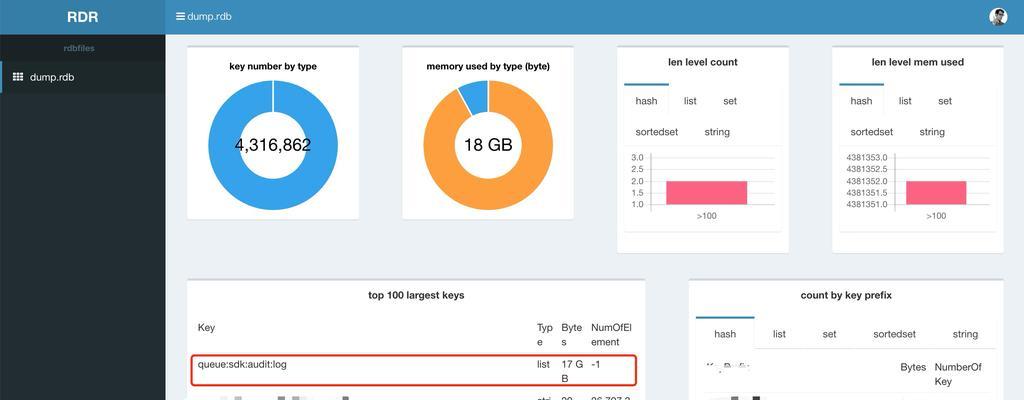Toggle the sidebar hamburger menu icon
The width and height of the screenshot is (1024, 400).
click(x=180, y=16)
